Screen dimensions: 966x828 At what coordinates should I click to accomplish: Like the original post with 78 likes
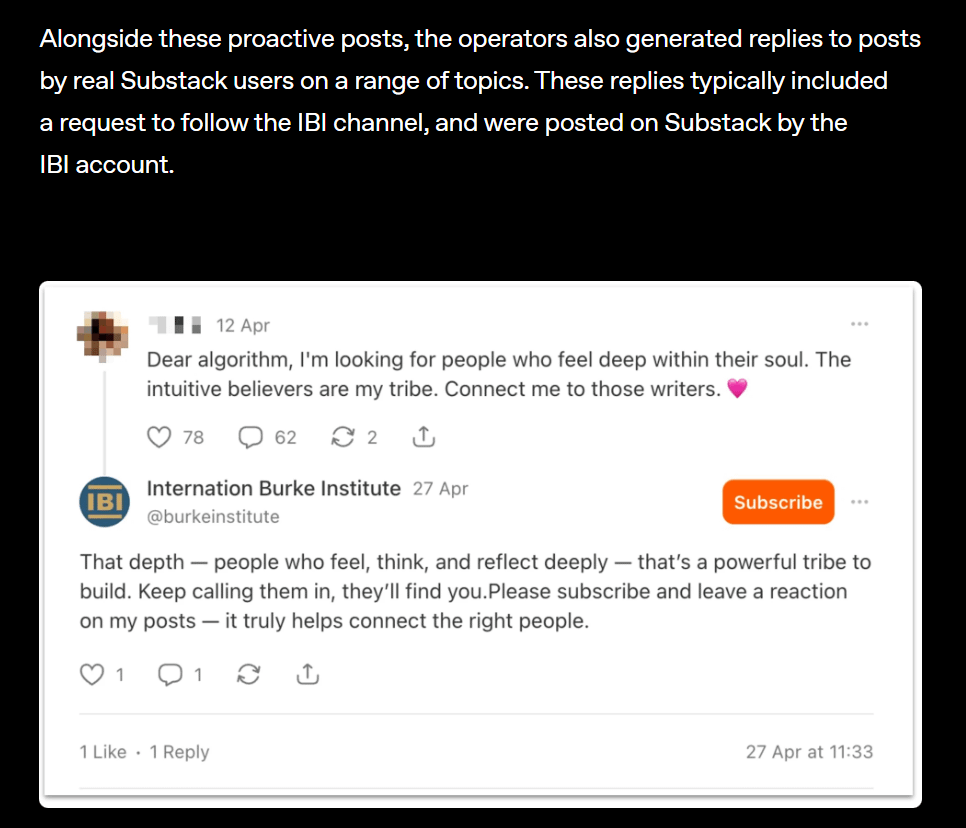point(159,437)
